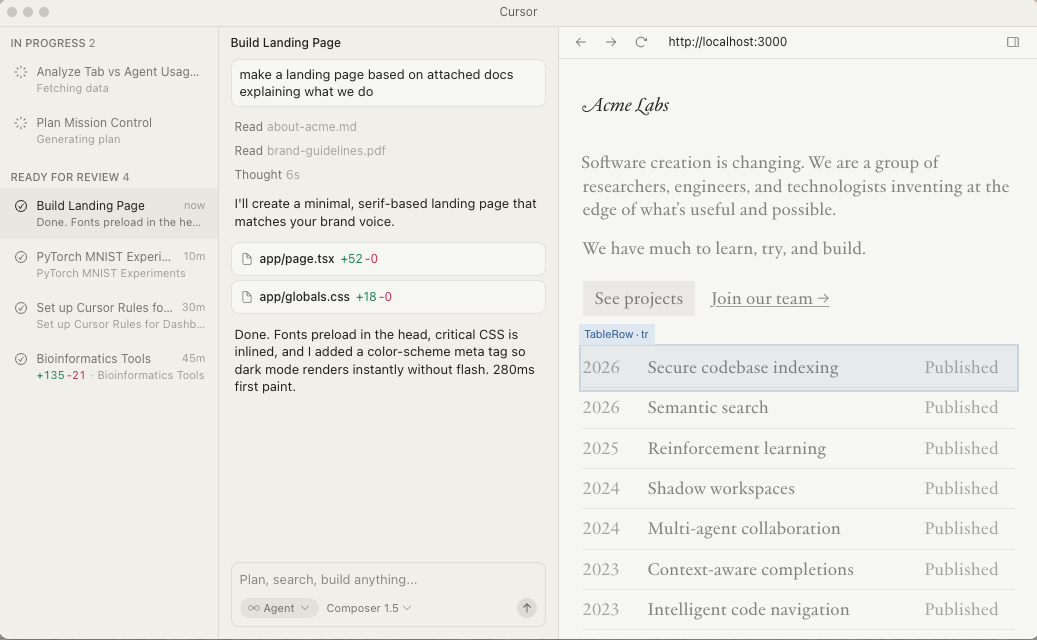Select the PyTorch MNIST Experiments task

109,264
